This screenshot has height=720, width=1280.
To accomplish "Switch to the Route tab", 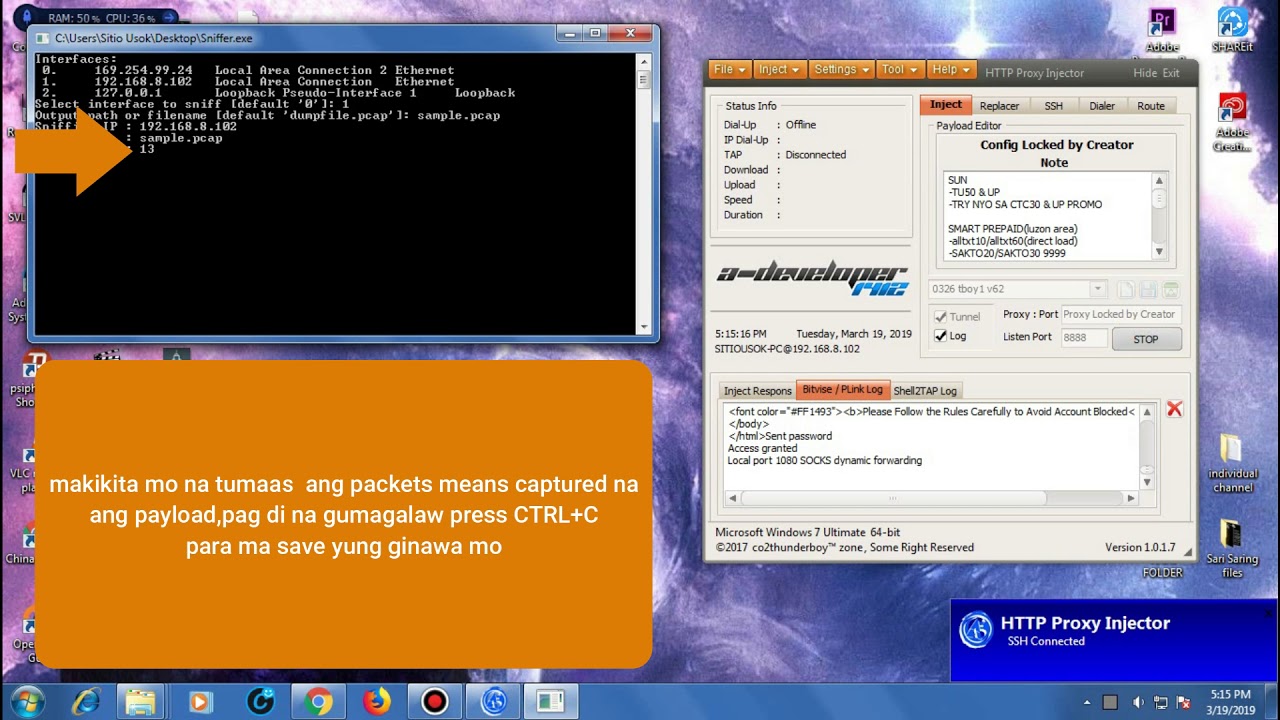I will [x=1151, y=106].
